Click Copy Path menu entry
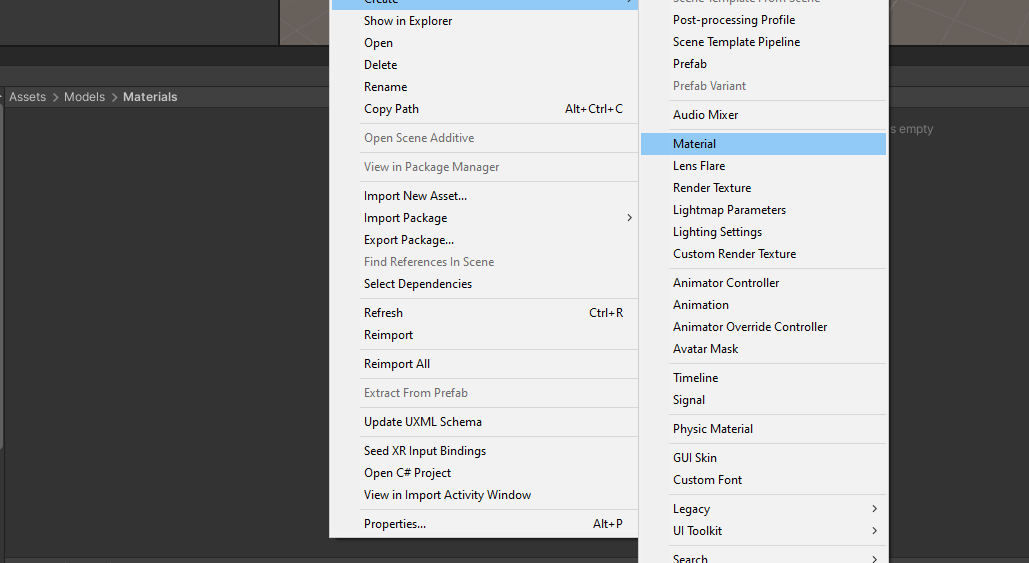Image resolution: width=1029 pixels, height=563 pixels. 391,109
